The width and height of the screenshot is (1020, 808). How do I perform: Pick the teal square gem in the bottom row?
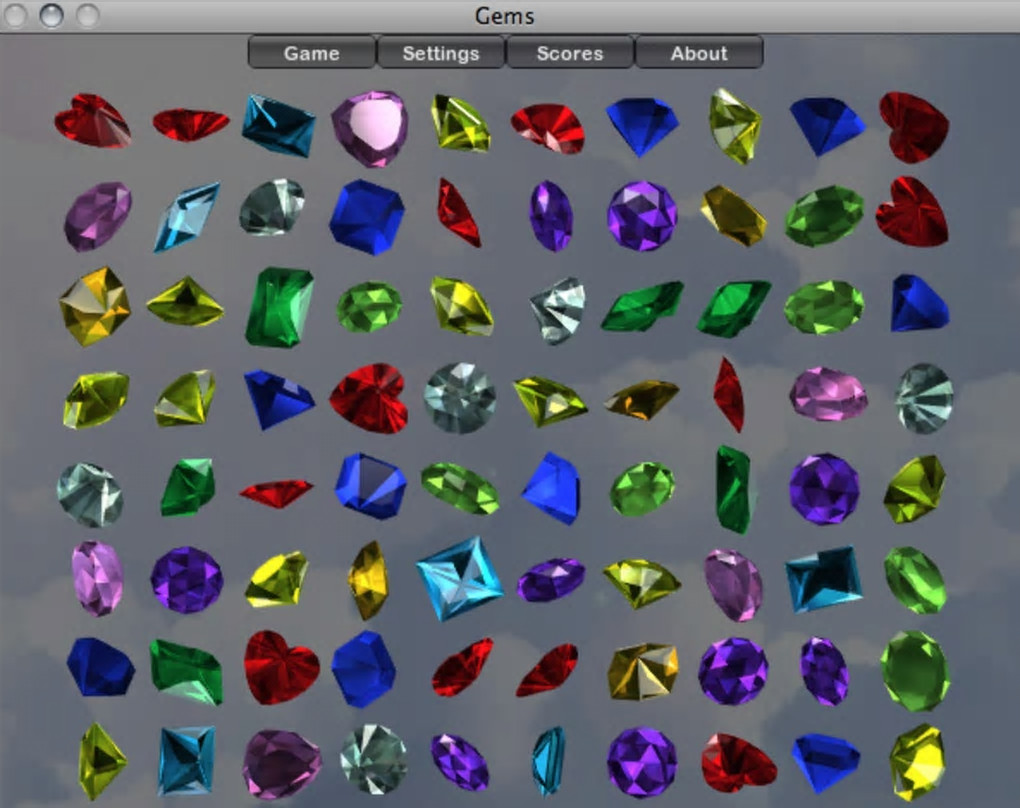[187, 761]
